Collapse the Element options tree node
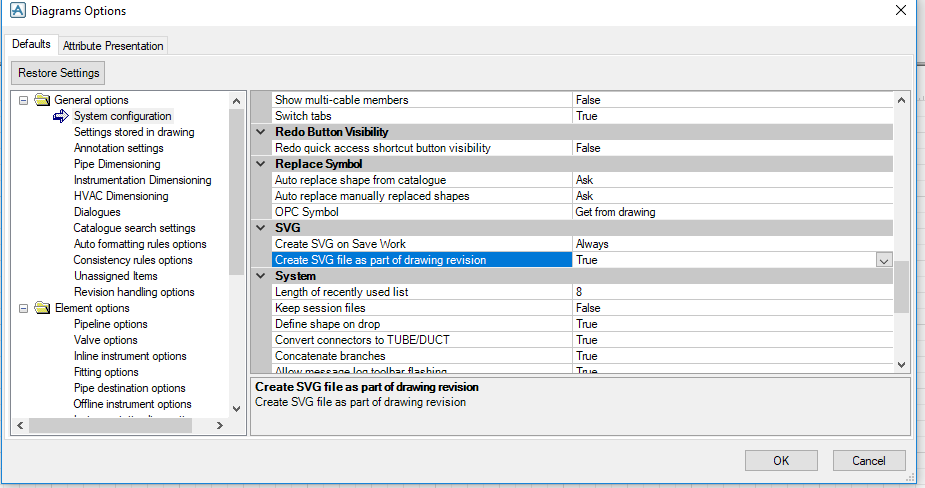The width and height of the screenshot is (925, 488). (23, 309)
